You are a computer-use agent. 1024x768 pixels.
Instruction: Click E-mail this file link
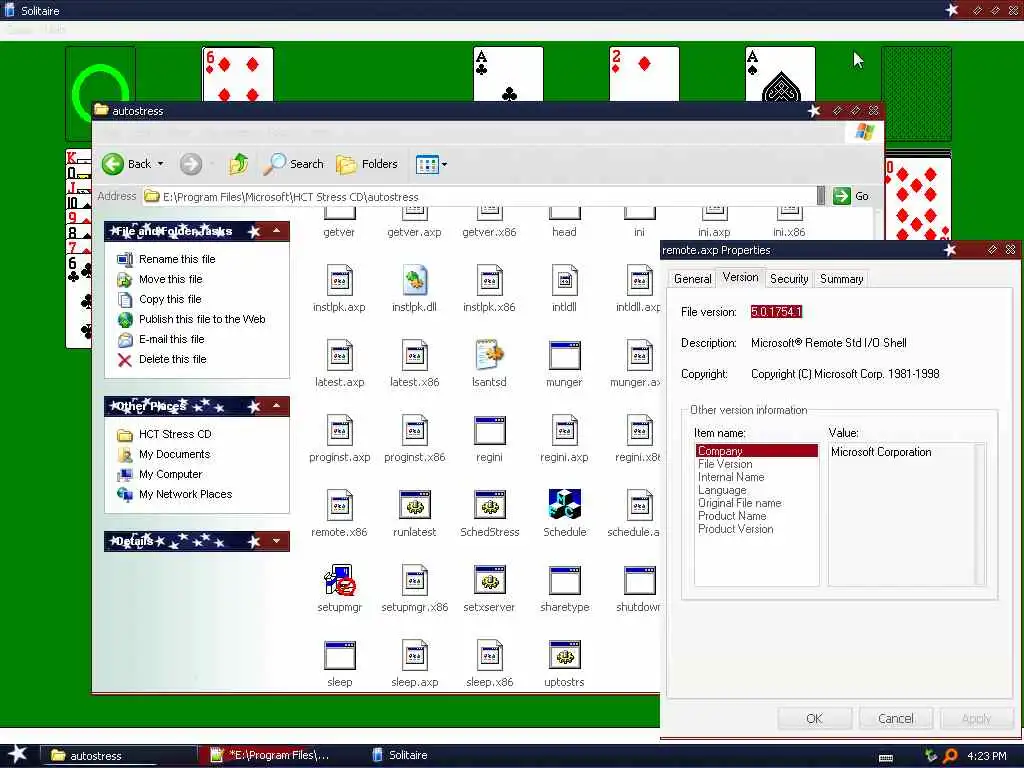point(171,340)
